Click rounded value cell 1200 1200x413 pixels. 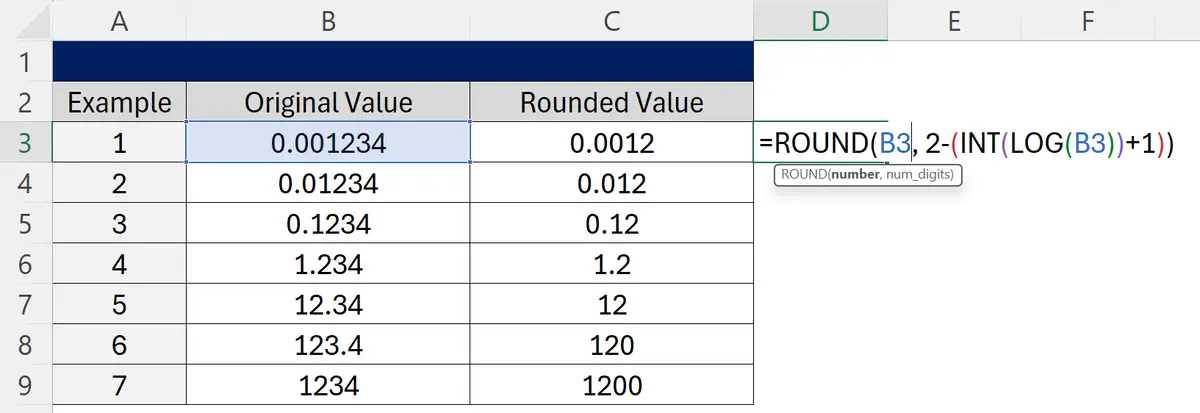[611, 386]
